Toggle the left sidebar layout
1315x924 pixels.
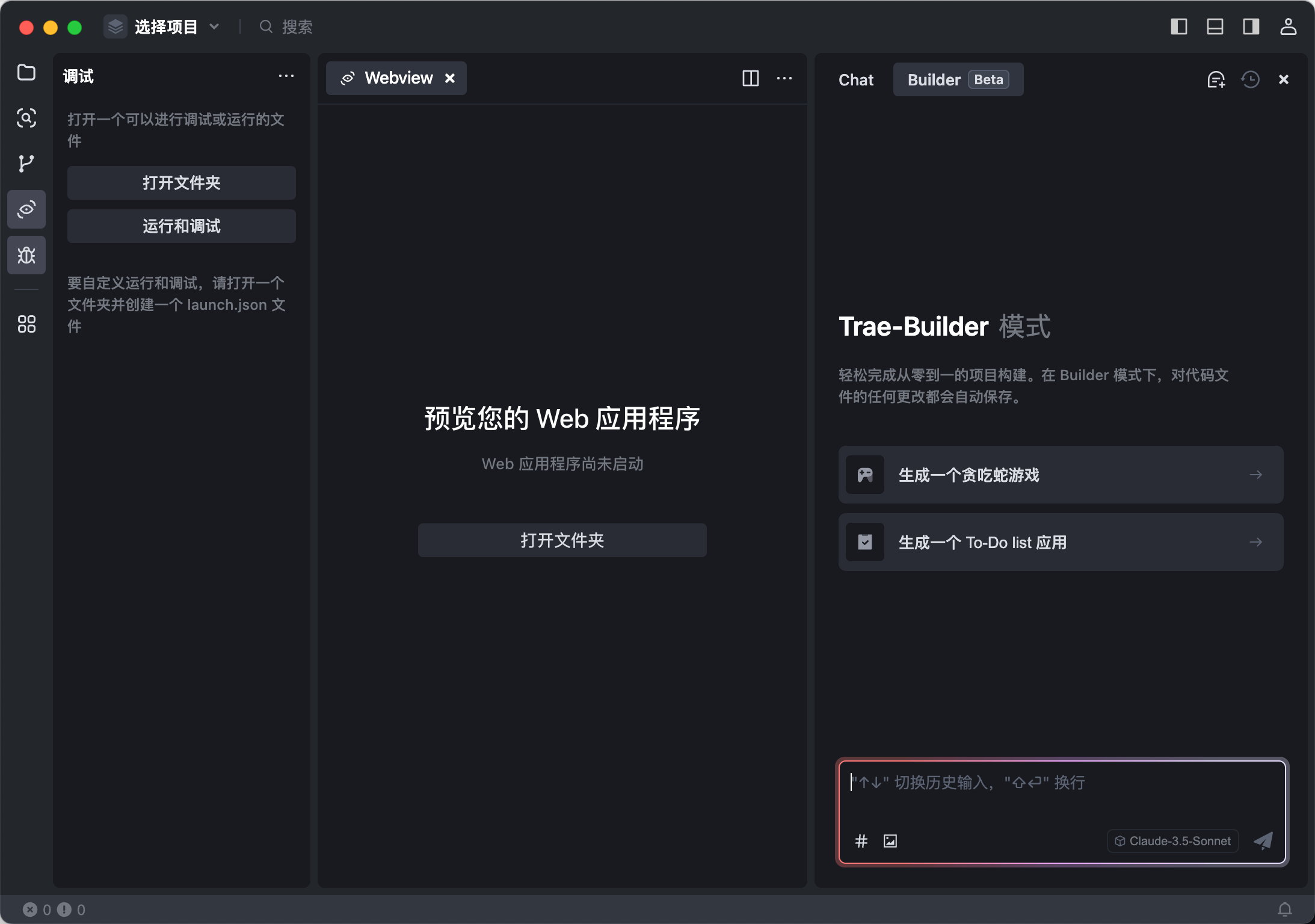tap(1179, 27)
